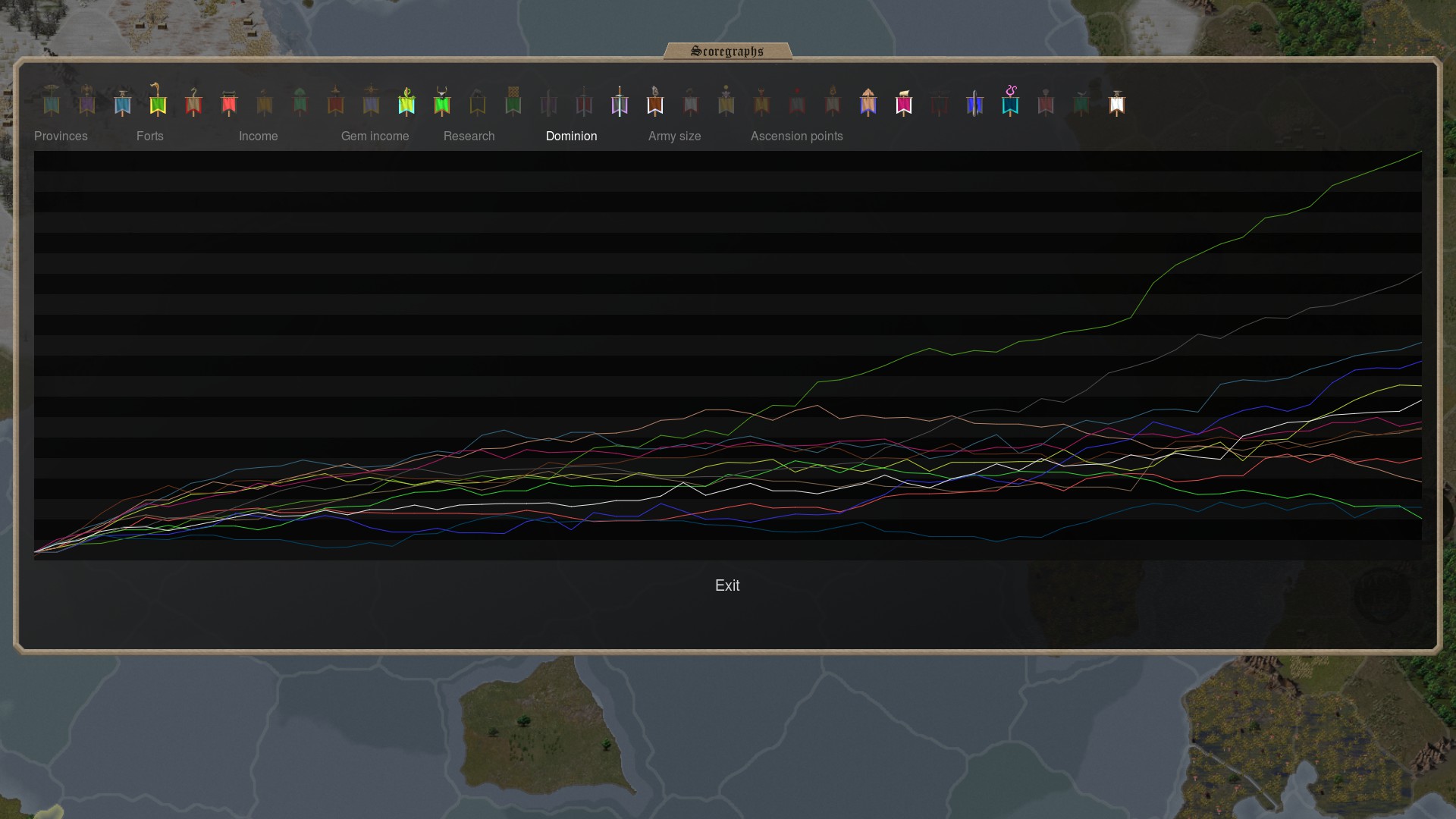Click Exit to close Scoregraphs
Image resolution: width=1456 pixels, height=819 pixels.
[727, 585]
